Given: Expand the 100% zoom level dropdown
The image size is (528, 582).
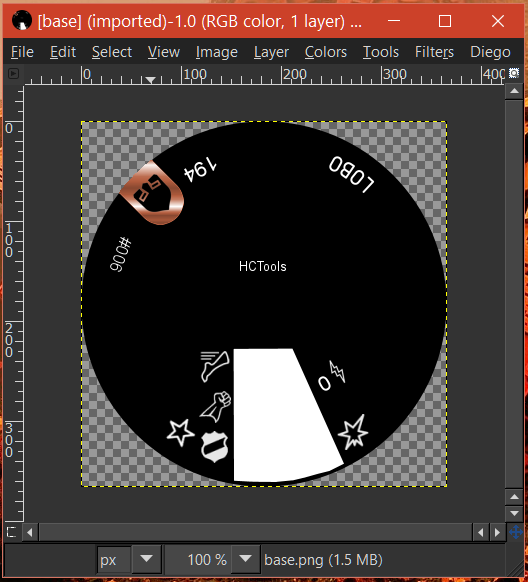Looking at the screenshot, I should tap(246, 559).
